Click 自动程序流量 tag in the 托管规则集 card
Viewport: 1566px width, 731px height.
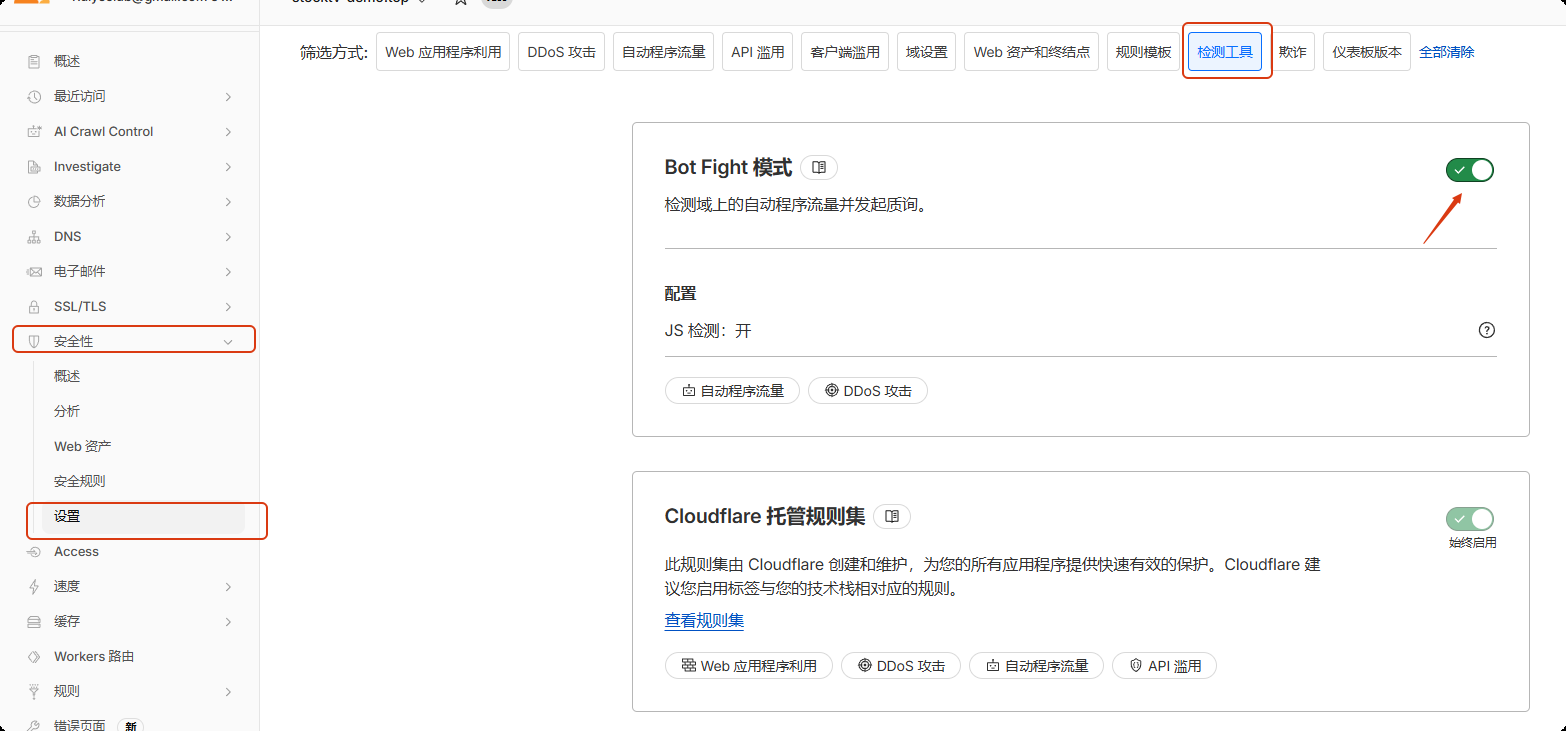pos(1036,666)
